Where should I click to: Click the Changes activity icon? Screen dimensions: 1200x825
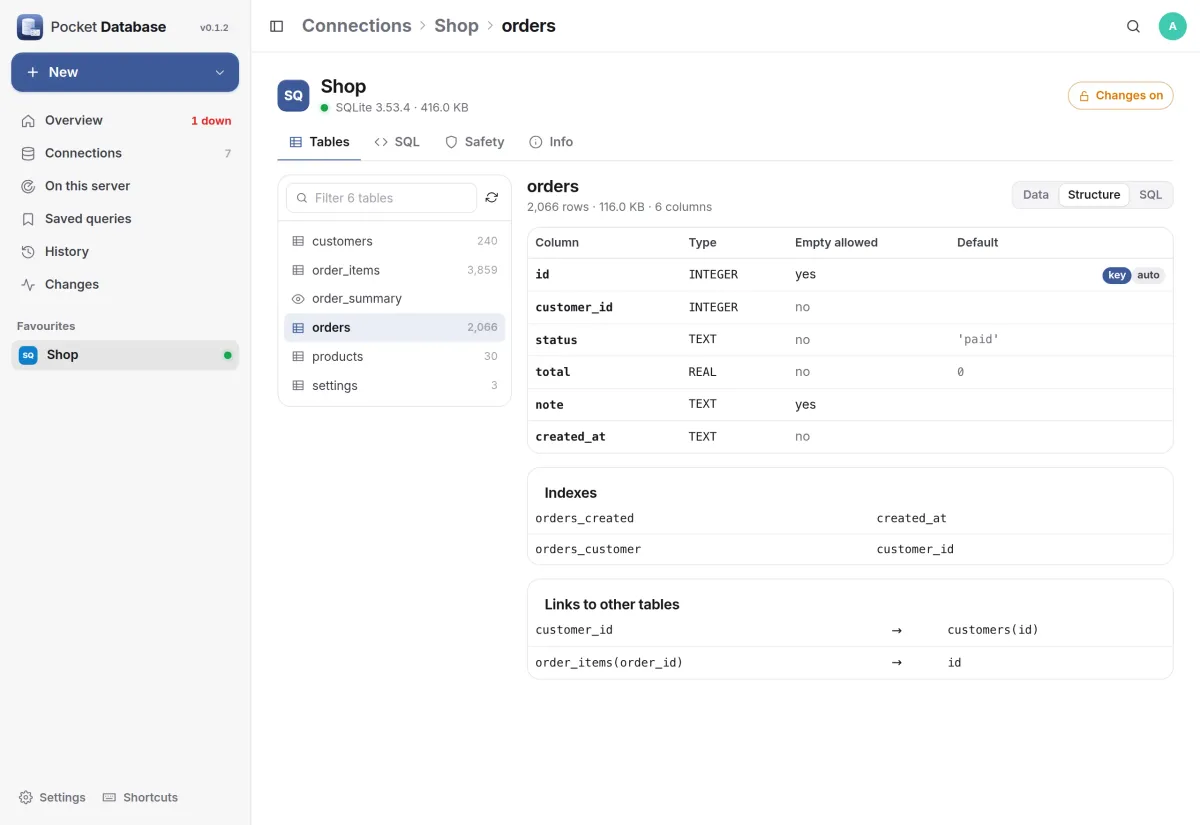pos(28,285)
